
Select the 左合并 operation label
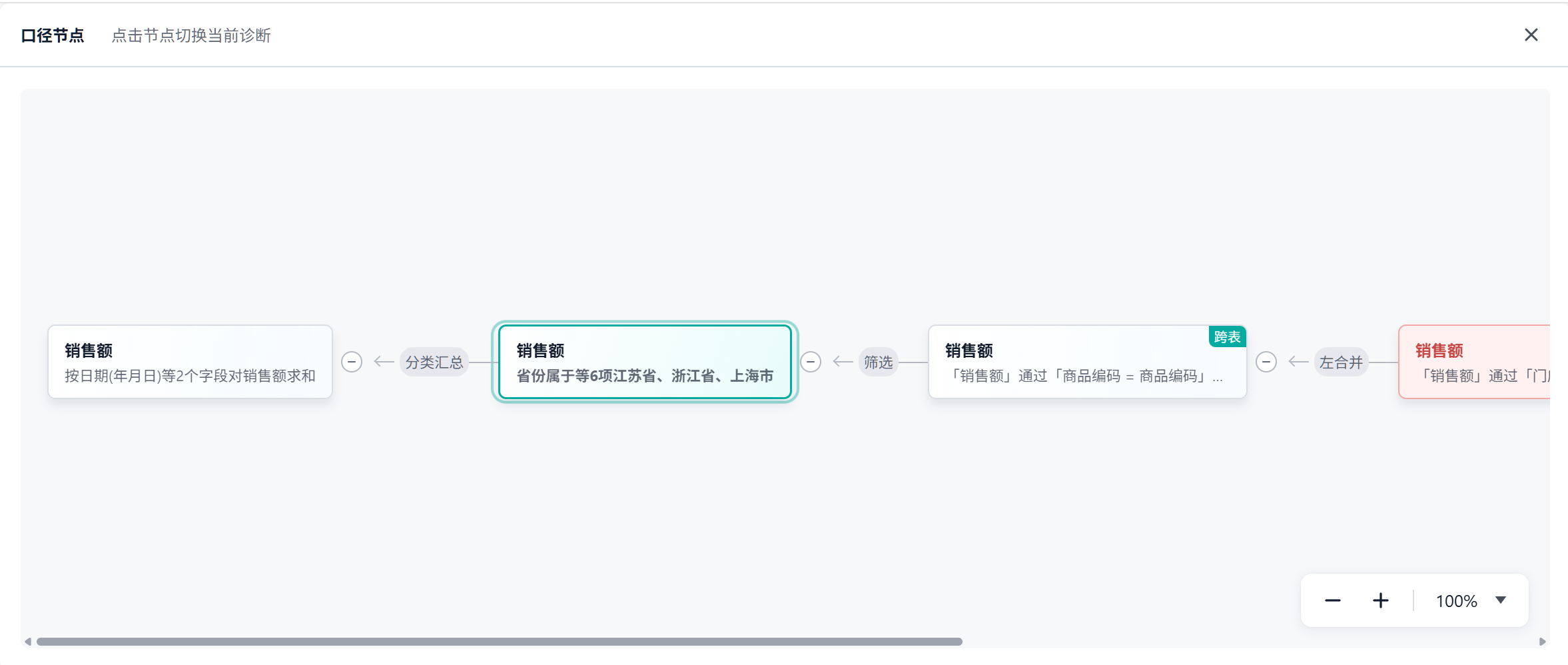point(1341,362)
